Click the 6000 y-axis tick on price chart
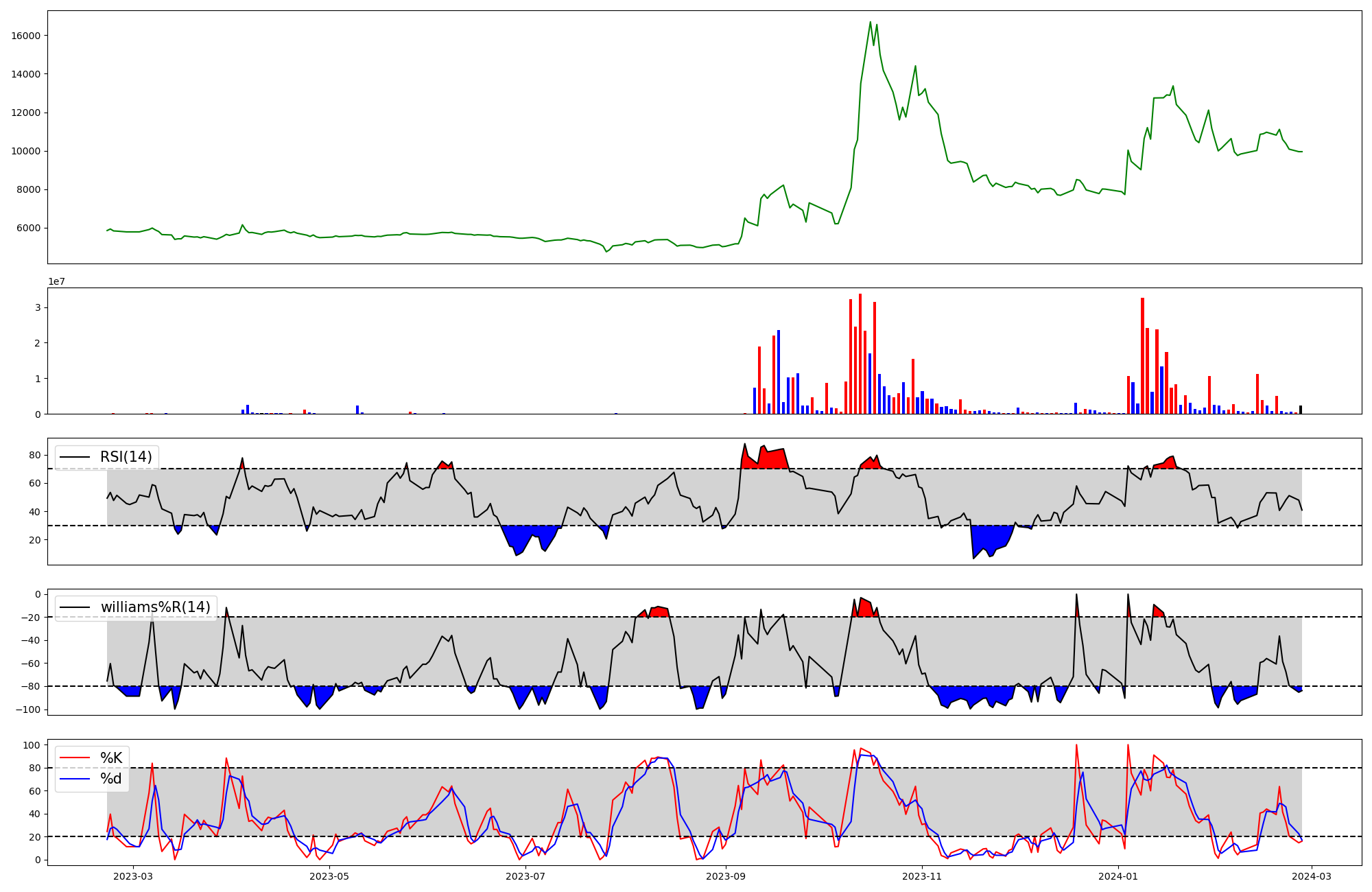The image size is (1372, 892). click(x=28, y=228)
